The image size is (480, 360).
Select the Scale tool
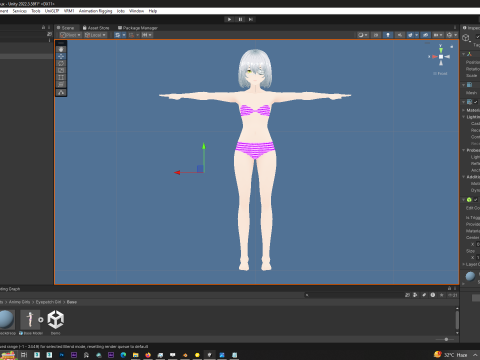[x=61, y=70]
